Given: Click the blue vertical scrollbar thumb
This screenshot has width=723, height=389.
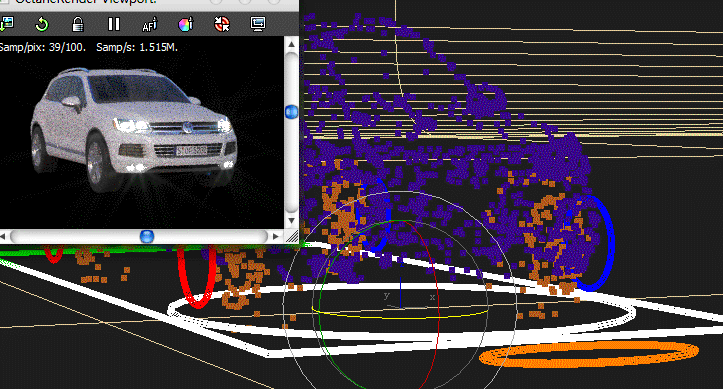Looking at the screenshot, I should [291, 112].
